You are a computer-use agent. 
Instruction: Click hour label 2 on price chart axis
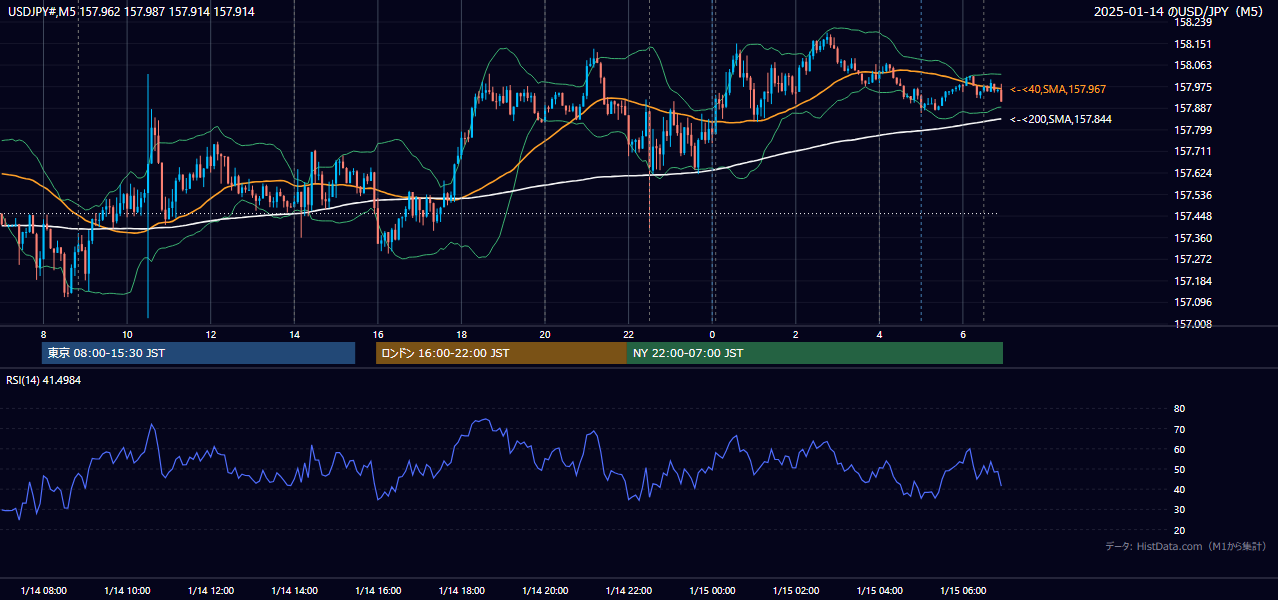(795, 334)
